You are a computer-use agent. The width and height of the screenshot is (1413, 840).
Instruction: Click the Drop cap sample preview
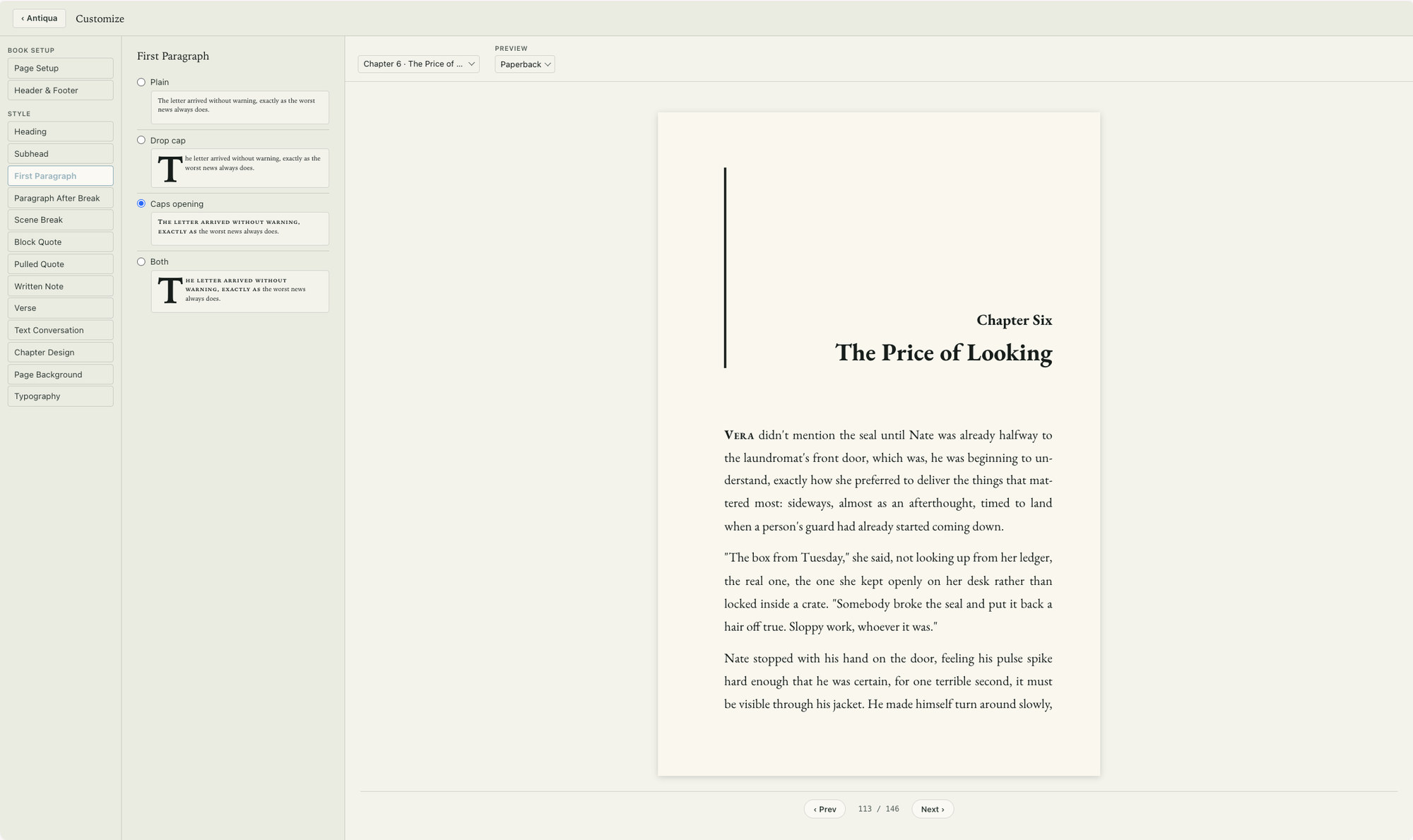(x=240, y=168)
